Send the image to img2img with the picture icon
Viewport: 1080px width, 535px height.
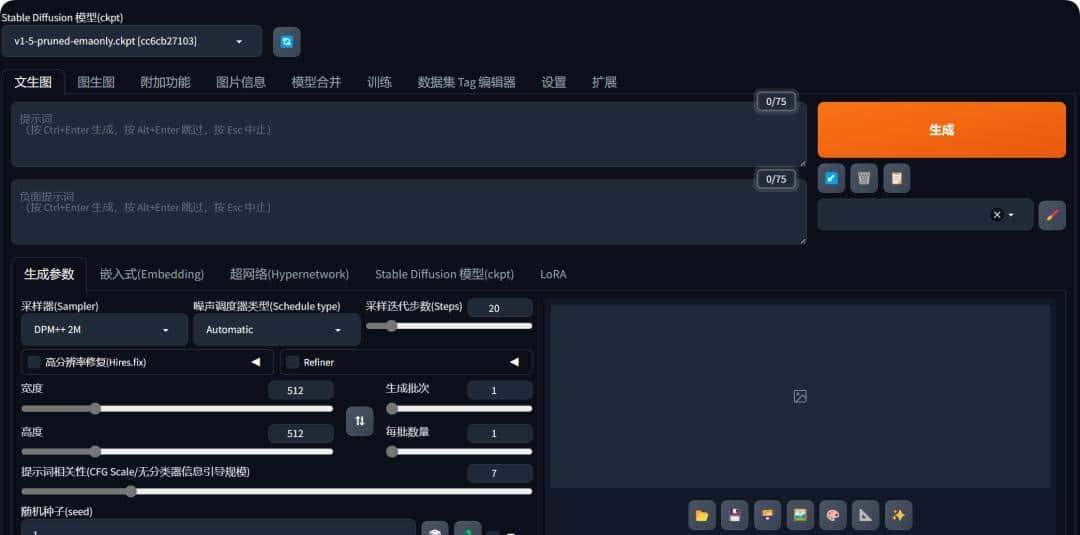tap(800, 515)
